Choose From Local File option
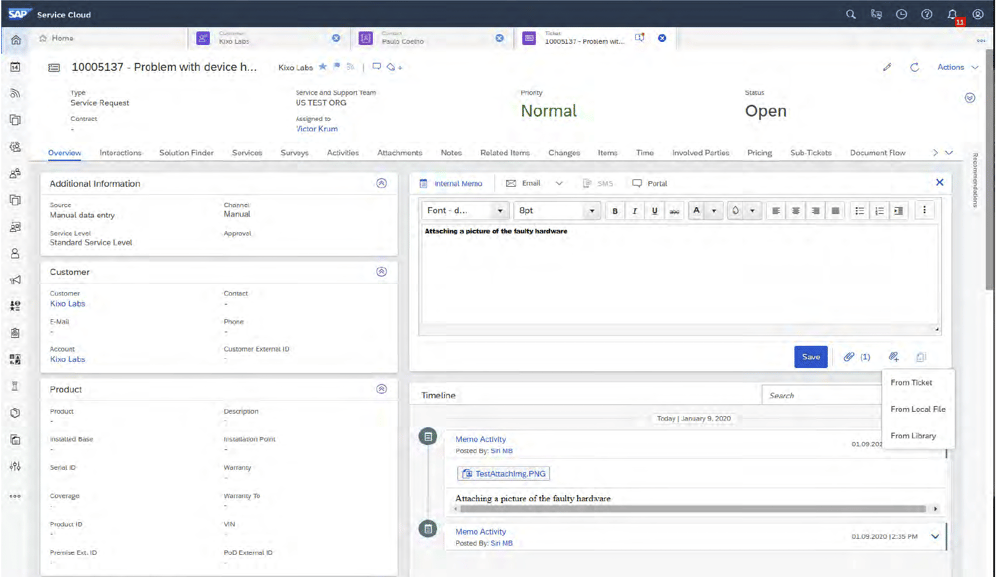The image size is (1000, 577). 918,409
